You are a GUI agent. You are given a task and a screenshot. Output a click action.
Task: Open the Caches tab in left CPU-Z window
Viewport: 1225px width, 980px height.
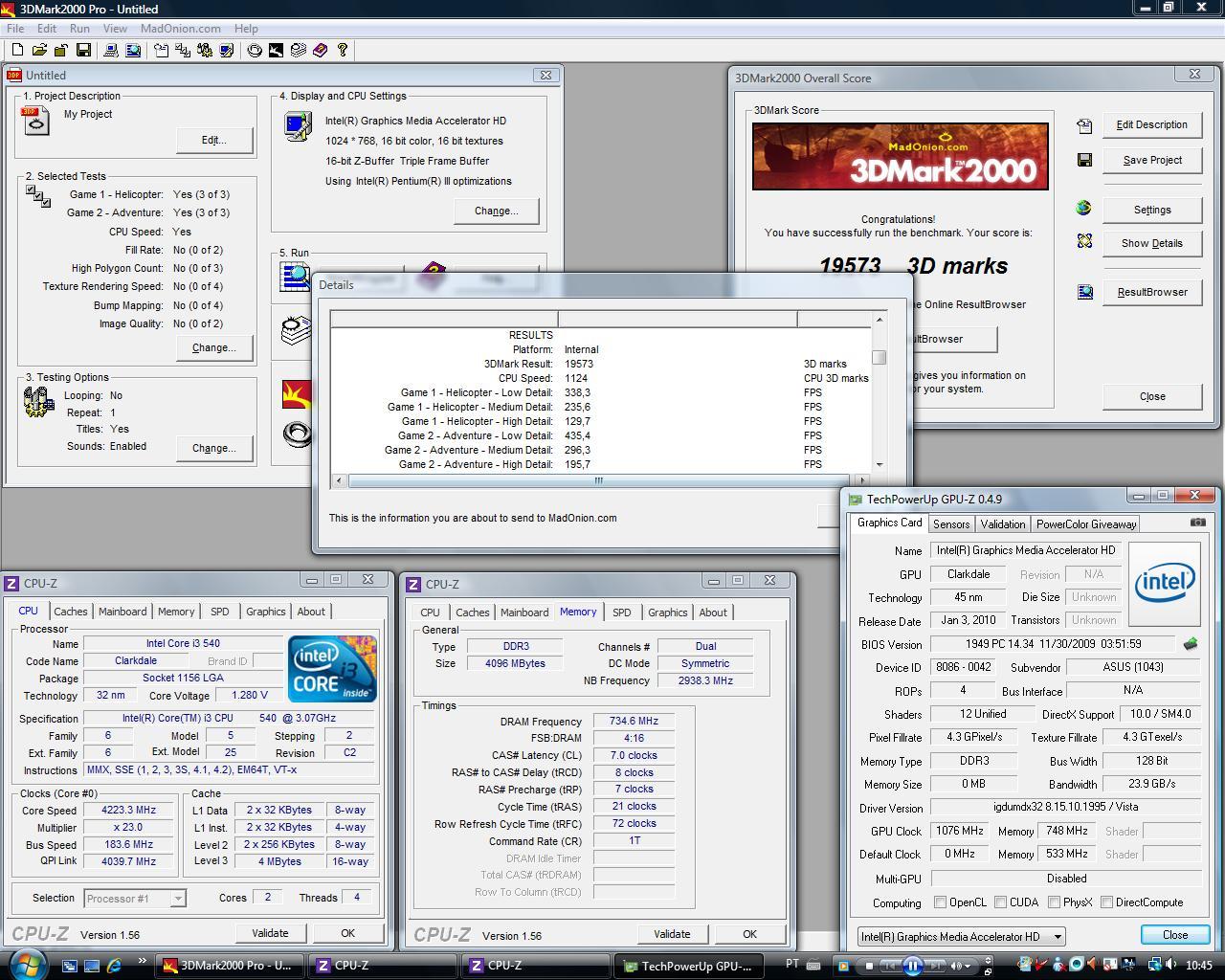(70, 612)
